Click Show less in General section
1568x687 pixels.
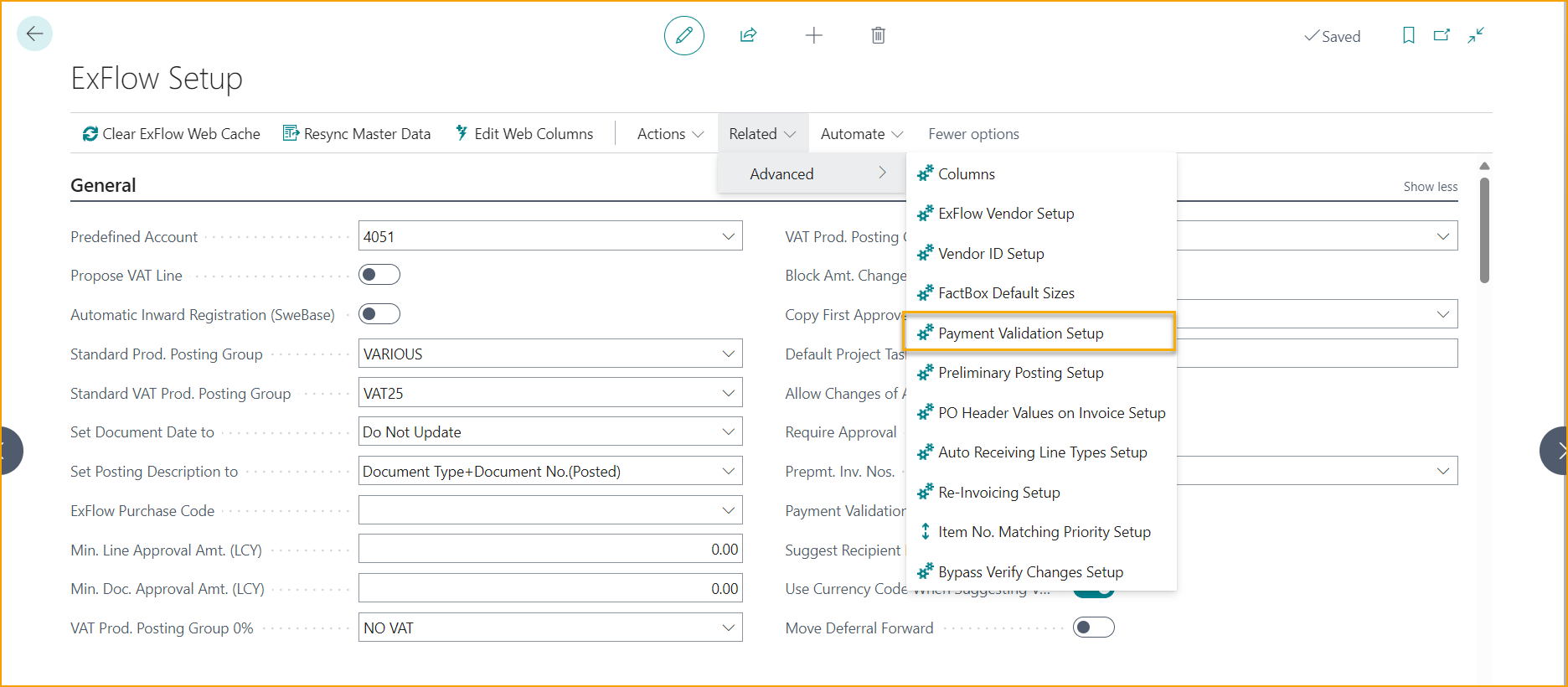point(1430,187)
